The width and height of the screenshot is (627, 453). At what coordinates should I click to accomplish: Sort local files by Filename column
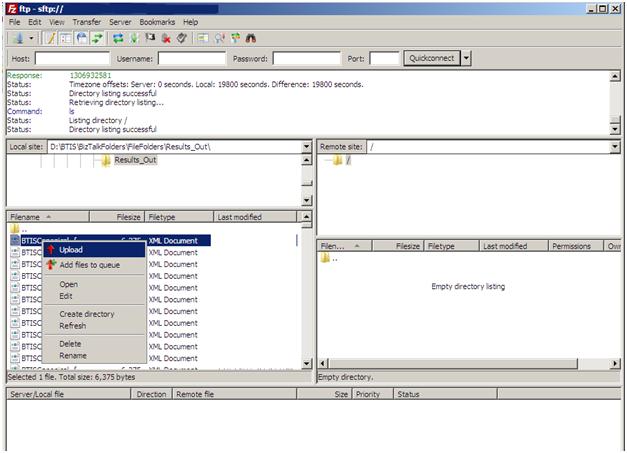[x=48, y=217]
